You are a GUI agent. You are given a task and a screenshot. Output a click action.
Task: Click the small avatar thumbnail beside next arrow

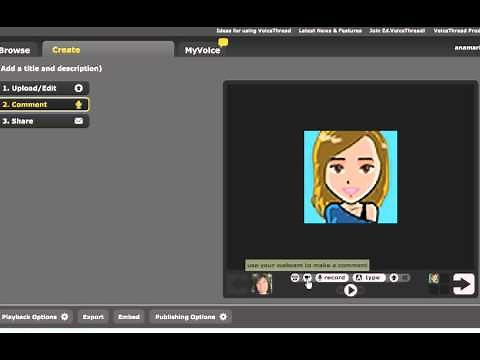(434, 278)
